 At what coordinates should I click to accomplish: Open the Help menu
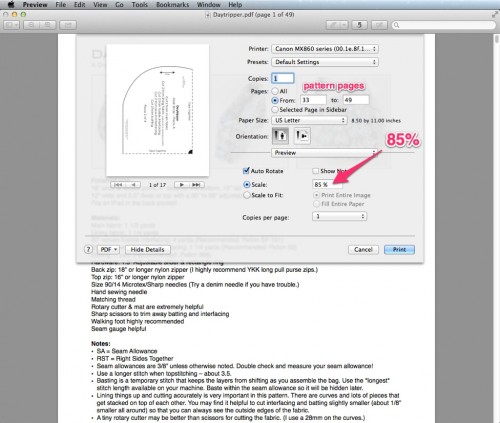[235, 5]
